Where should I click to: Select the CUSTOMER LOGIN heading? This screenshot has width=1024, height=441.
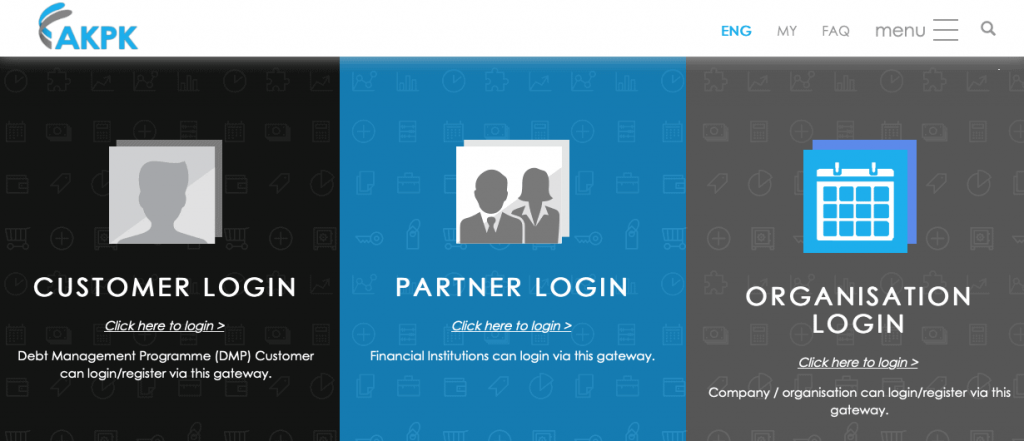click(x=165, y=287)
